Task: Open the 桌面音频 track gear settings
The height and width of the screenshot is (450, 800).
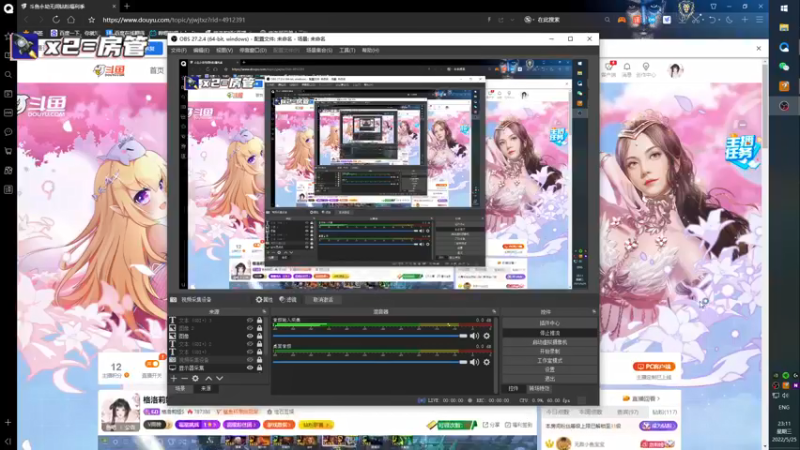Action: pyautogui.click(x=487, y=362)
